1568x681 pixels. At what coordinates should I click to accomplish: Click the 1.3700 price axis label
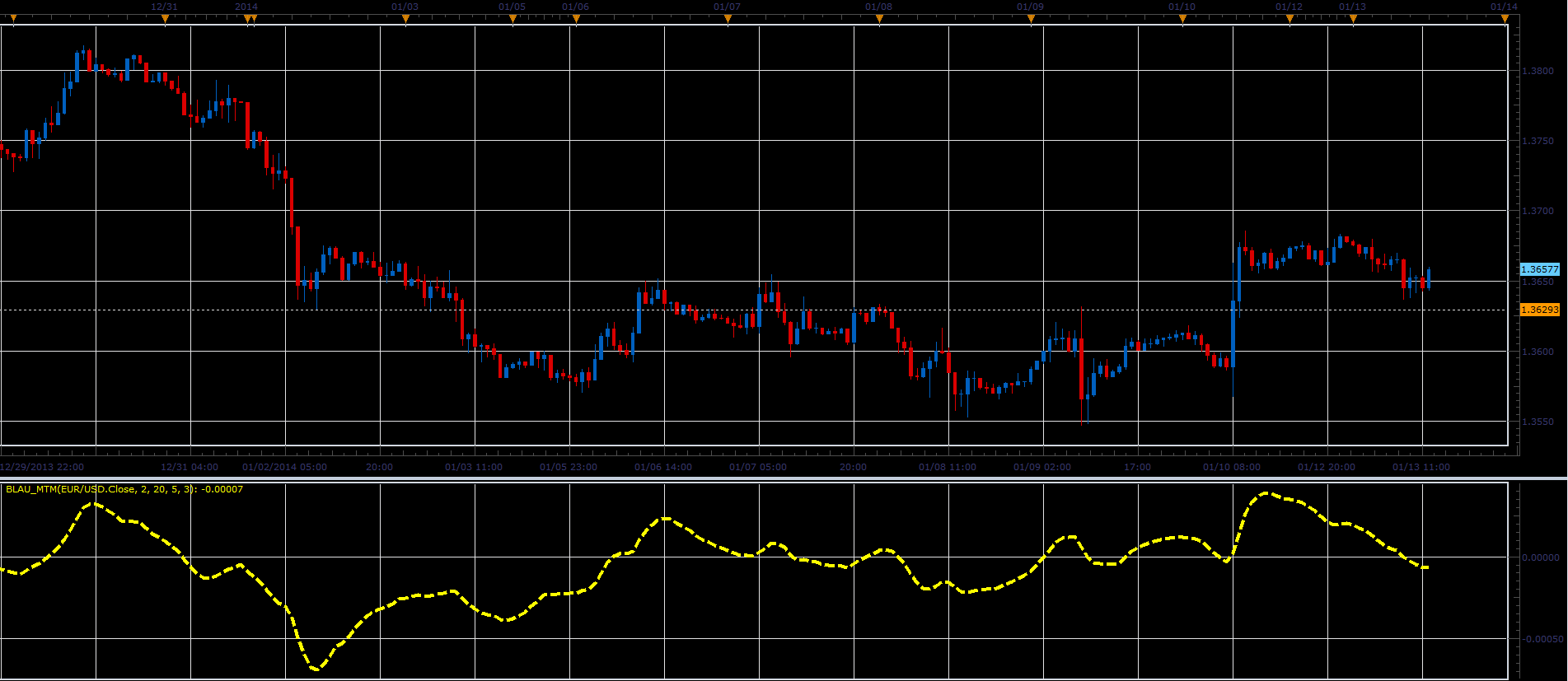[x=1538, y=211]
